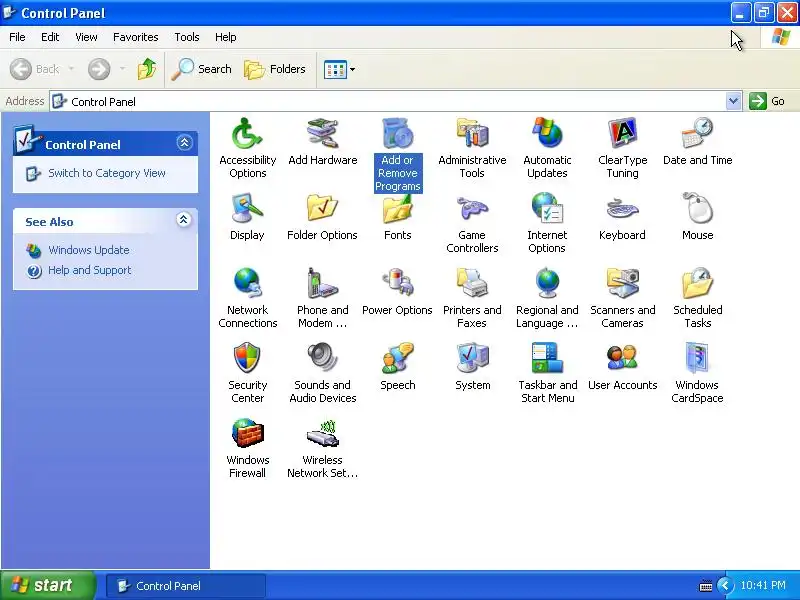Open Windows Firewall icon
The image size is (800, 600).
tap(247, 448)
